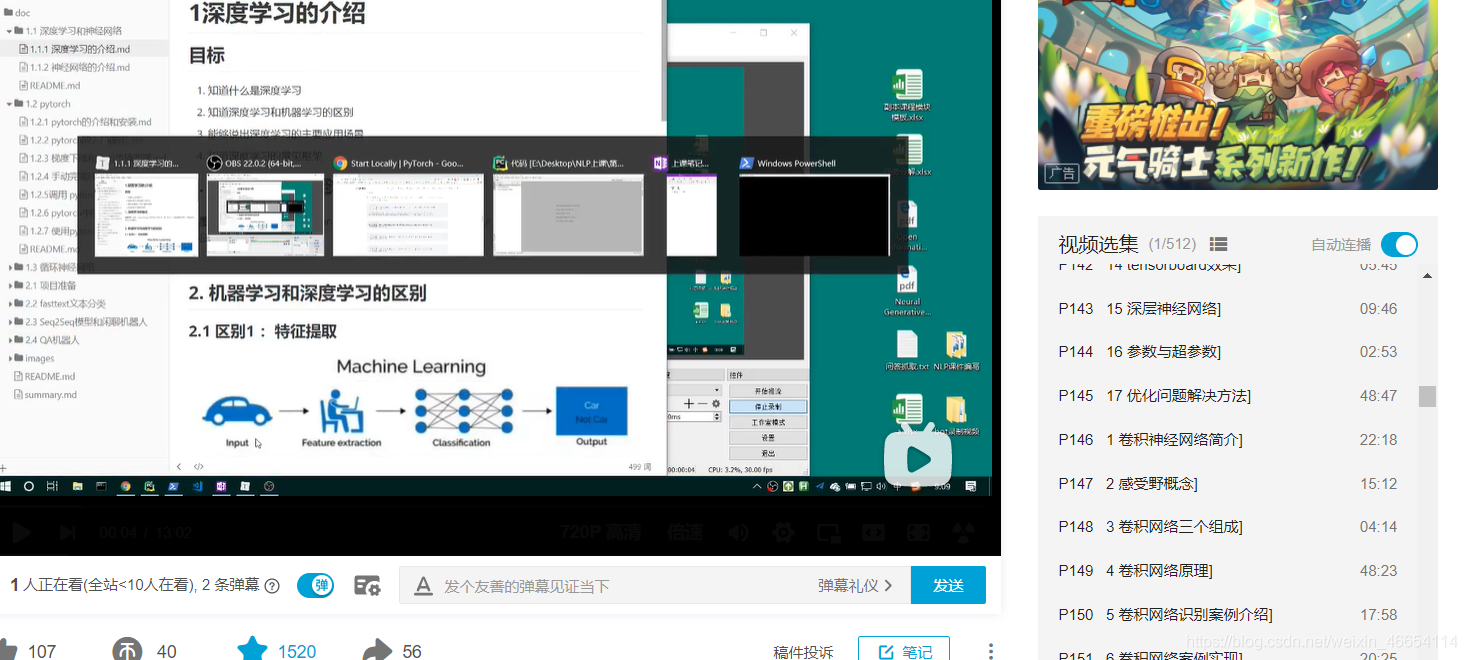Open the player settings gear icon
1467x660 pixels.
783,532
